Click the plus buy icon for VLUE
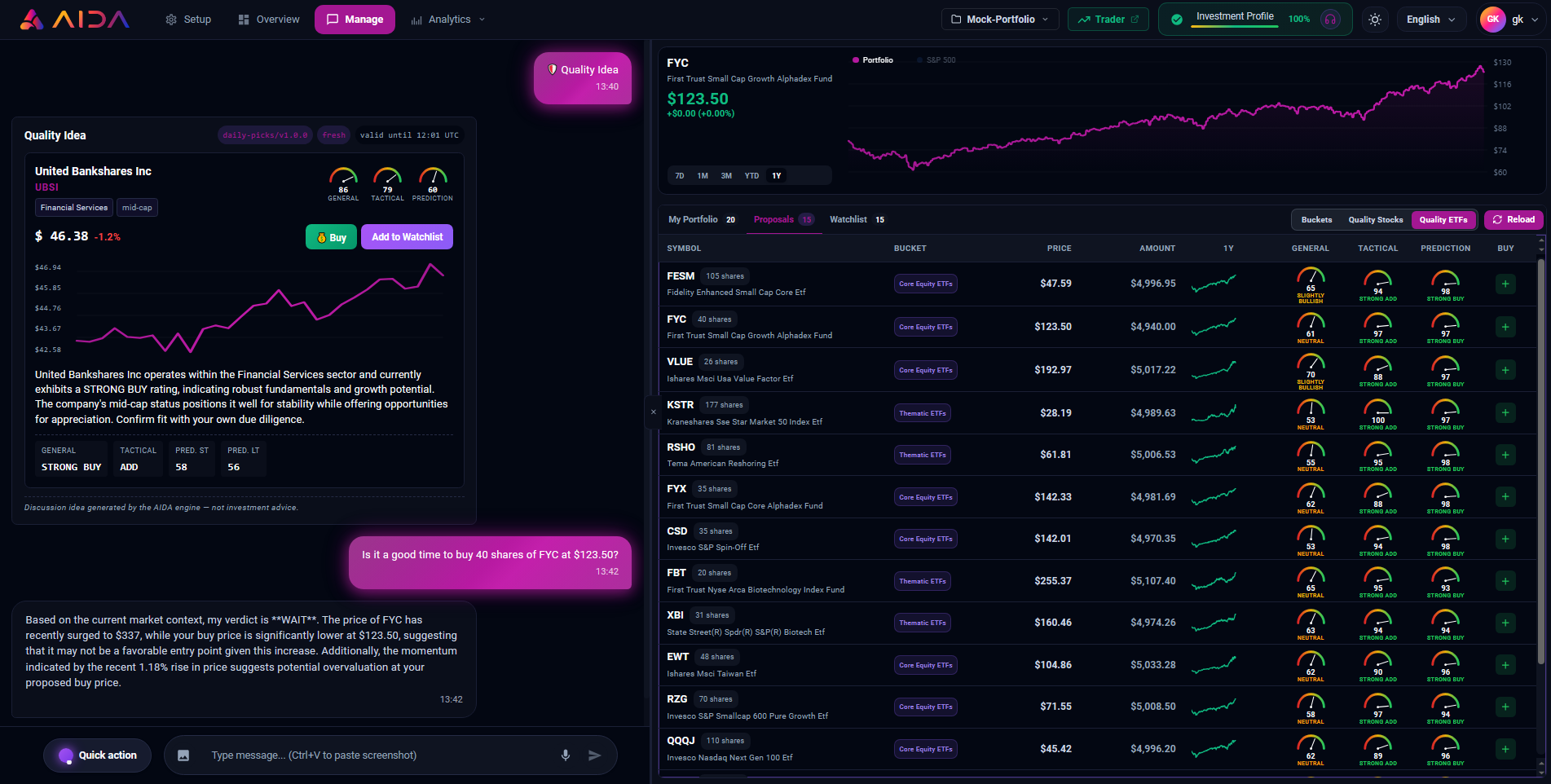This screenshot has width=1551, height=784. click(x=1505, y=371)
